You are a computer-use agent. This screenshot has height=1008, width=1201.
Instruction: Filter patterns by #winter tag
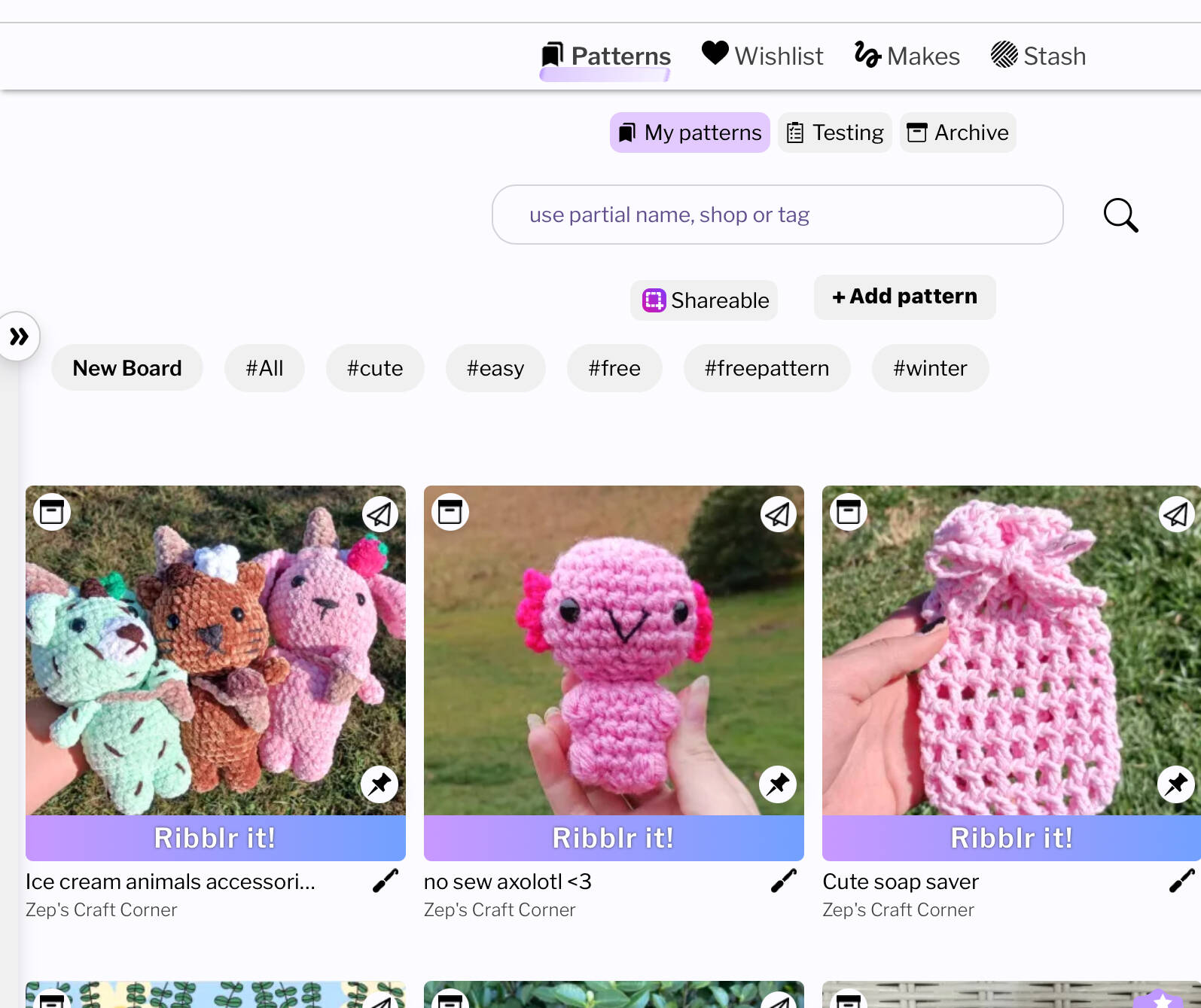930,368
